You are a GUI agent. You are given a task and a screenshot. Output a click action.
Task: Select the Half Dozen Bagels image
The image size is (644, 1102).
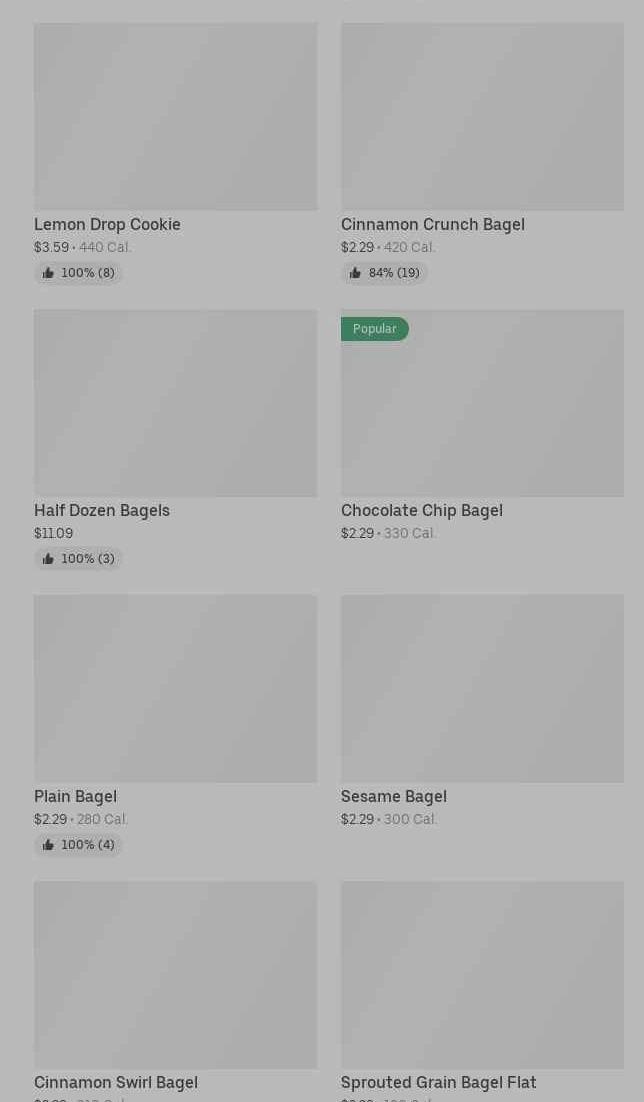click(x=175, y=403)
